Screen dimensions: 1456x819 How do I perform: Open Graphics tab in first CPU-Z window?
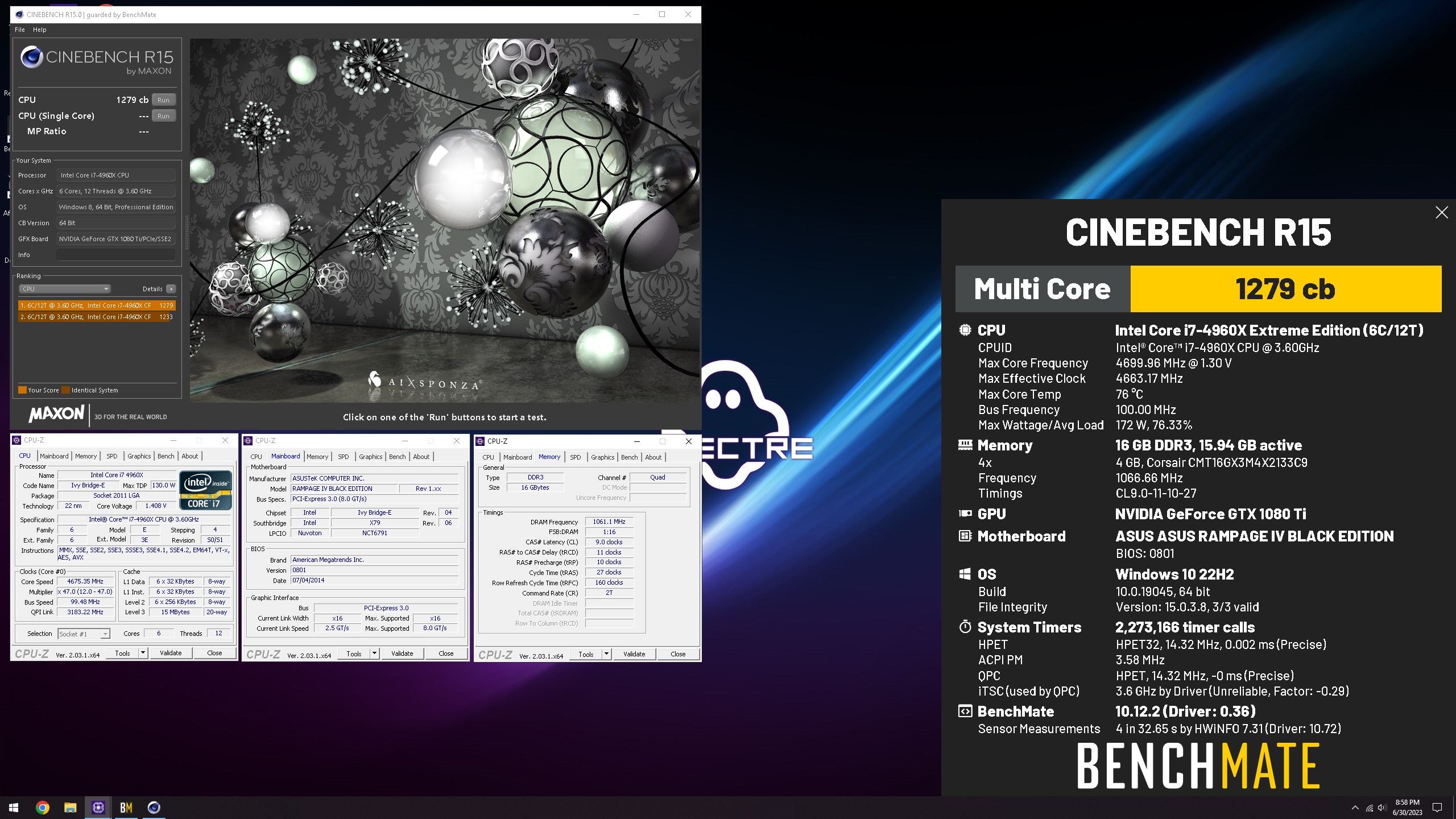(x=139, y=456)
